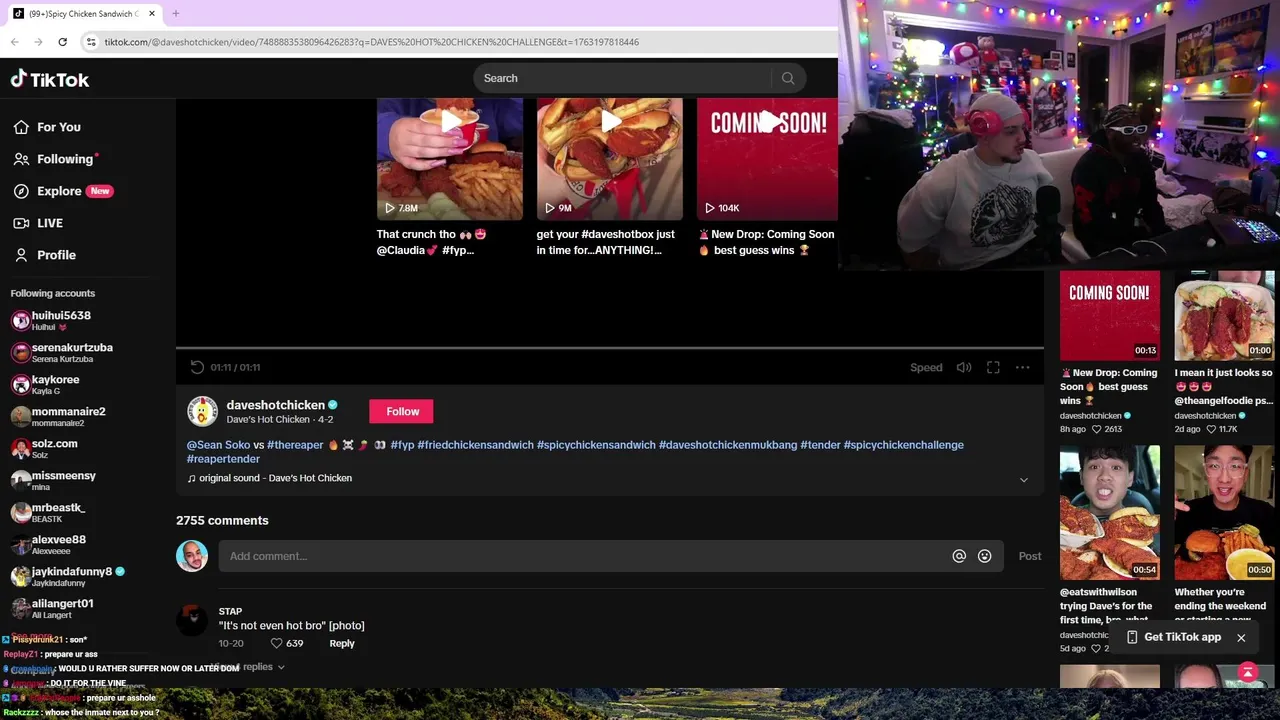Follow the daveshotchicken account
Screen dimensions: 1280x720
[403, 411]
